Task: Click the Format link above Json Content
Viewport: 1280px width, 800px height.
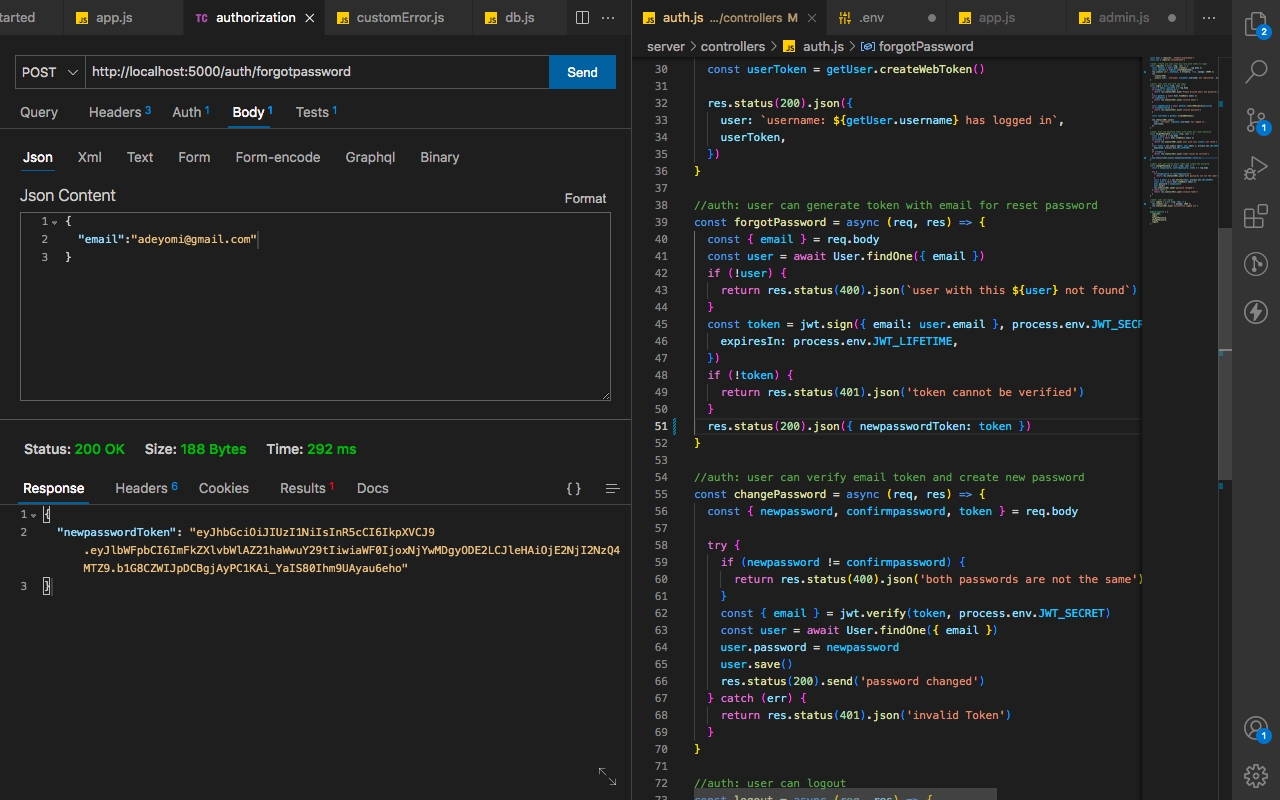Action: [x=585, y=198]
